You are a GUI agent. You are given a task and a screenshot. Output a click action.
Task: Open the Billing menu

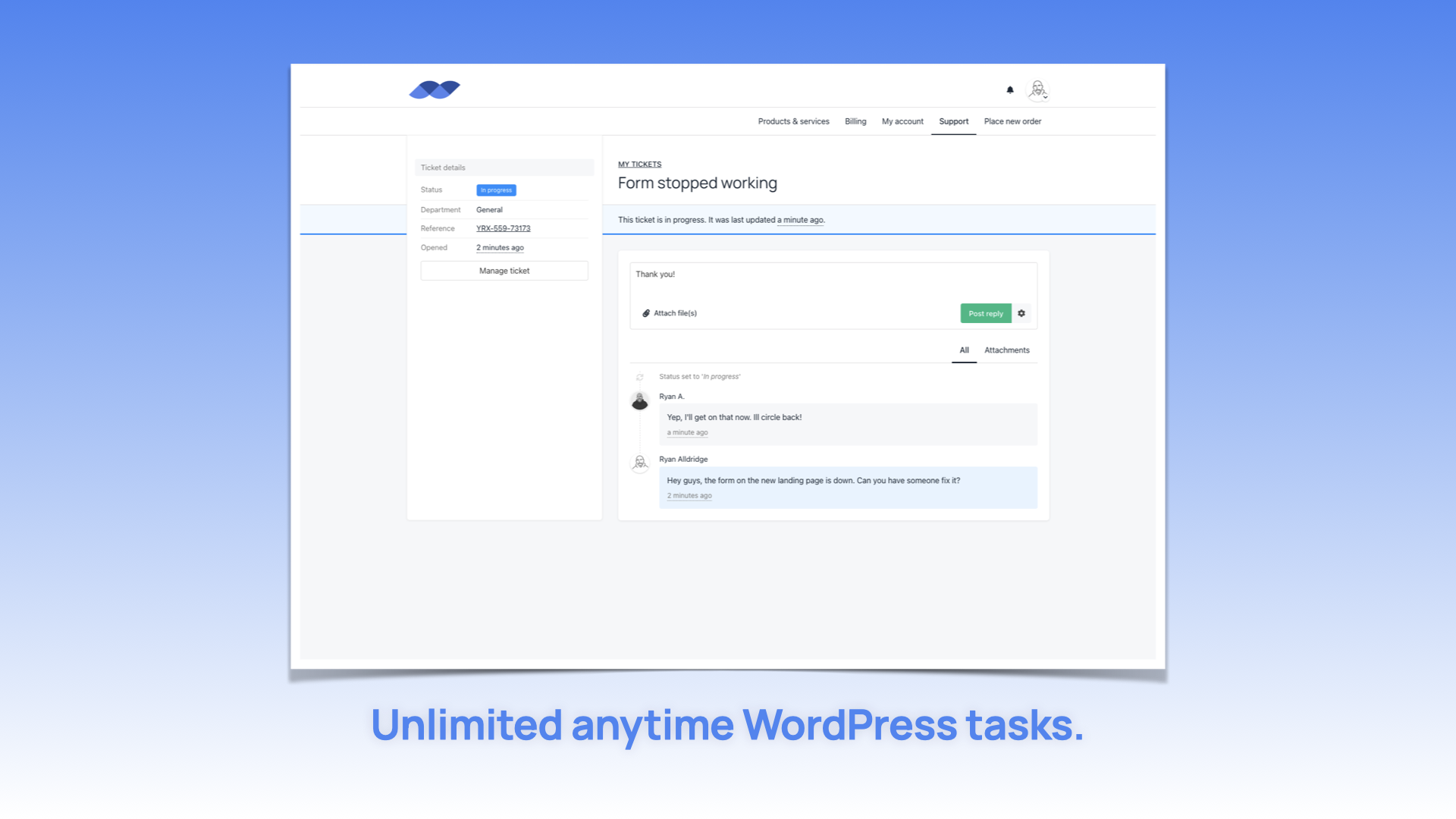pos(855,121)
